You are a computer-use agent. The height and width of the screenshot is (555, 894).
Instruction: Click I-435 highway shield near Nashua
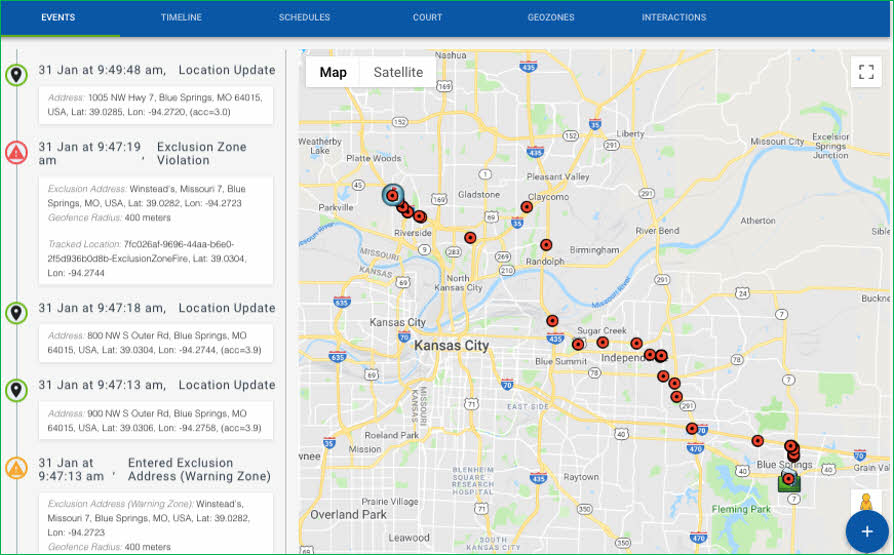[x=529, y=66]
